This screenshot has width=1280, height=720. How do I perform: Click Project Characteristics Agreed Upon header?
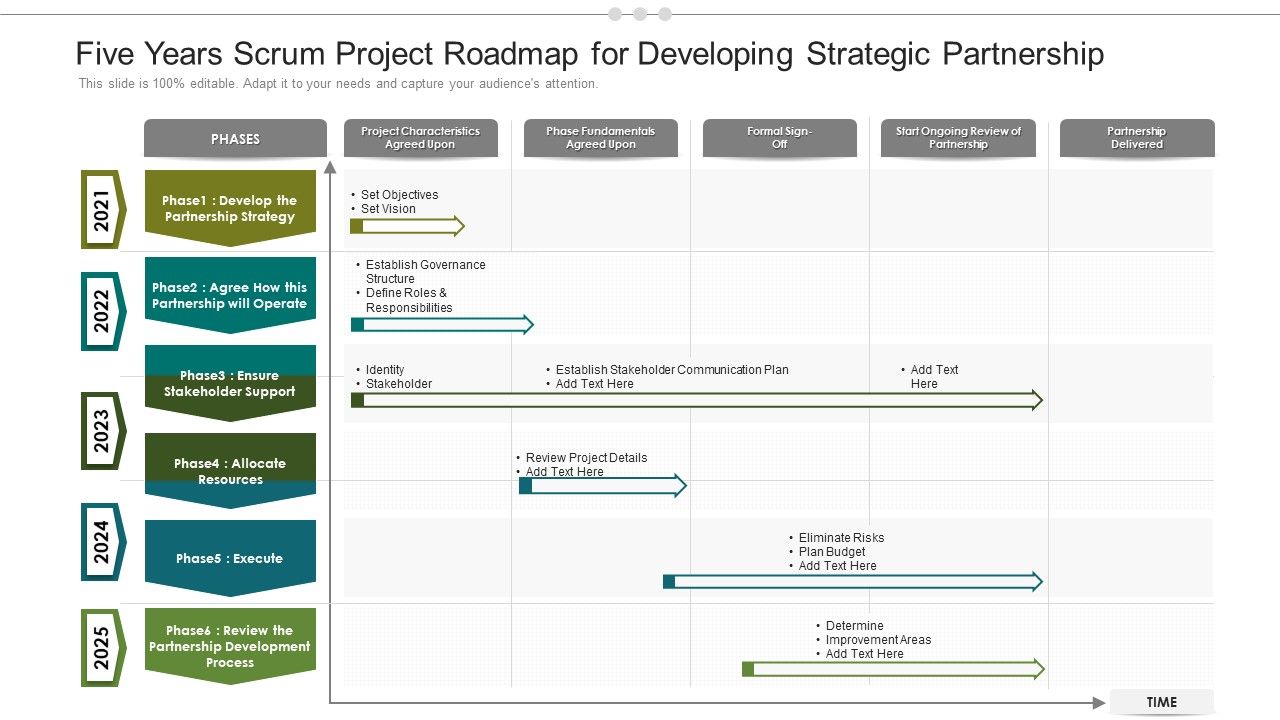pos(420,138)
